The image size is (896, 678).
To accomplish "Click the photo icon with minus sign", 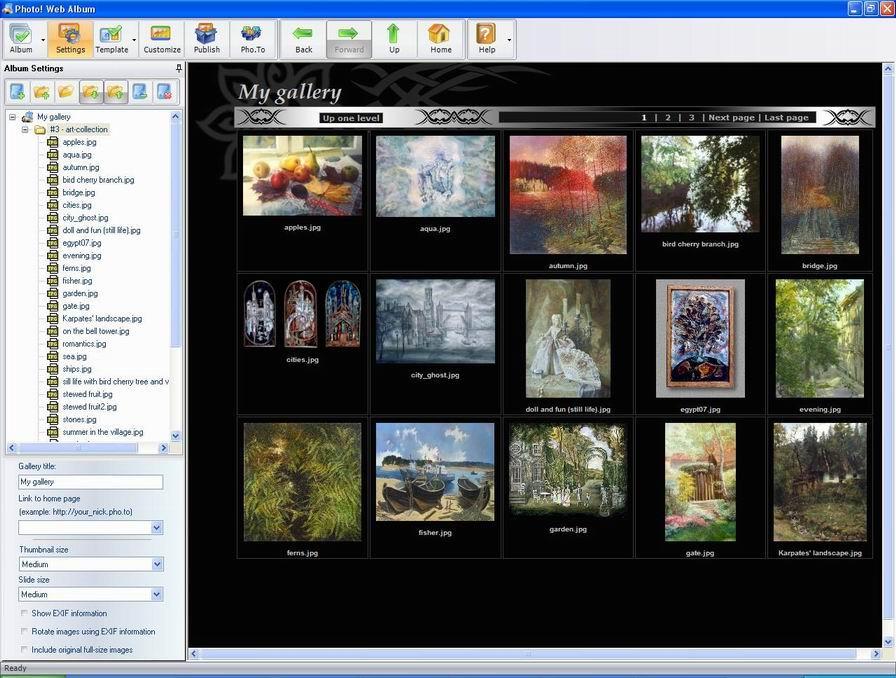I will (140, 91).
